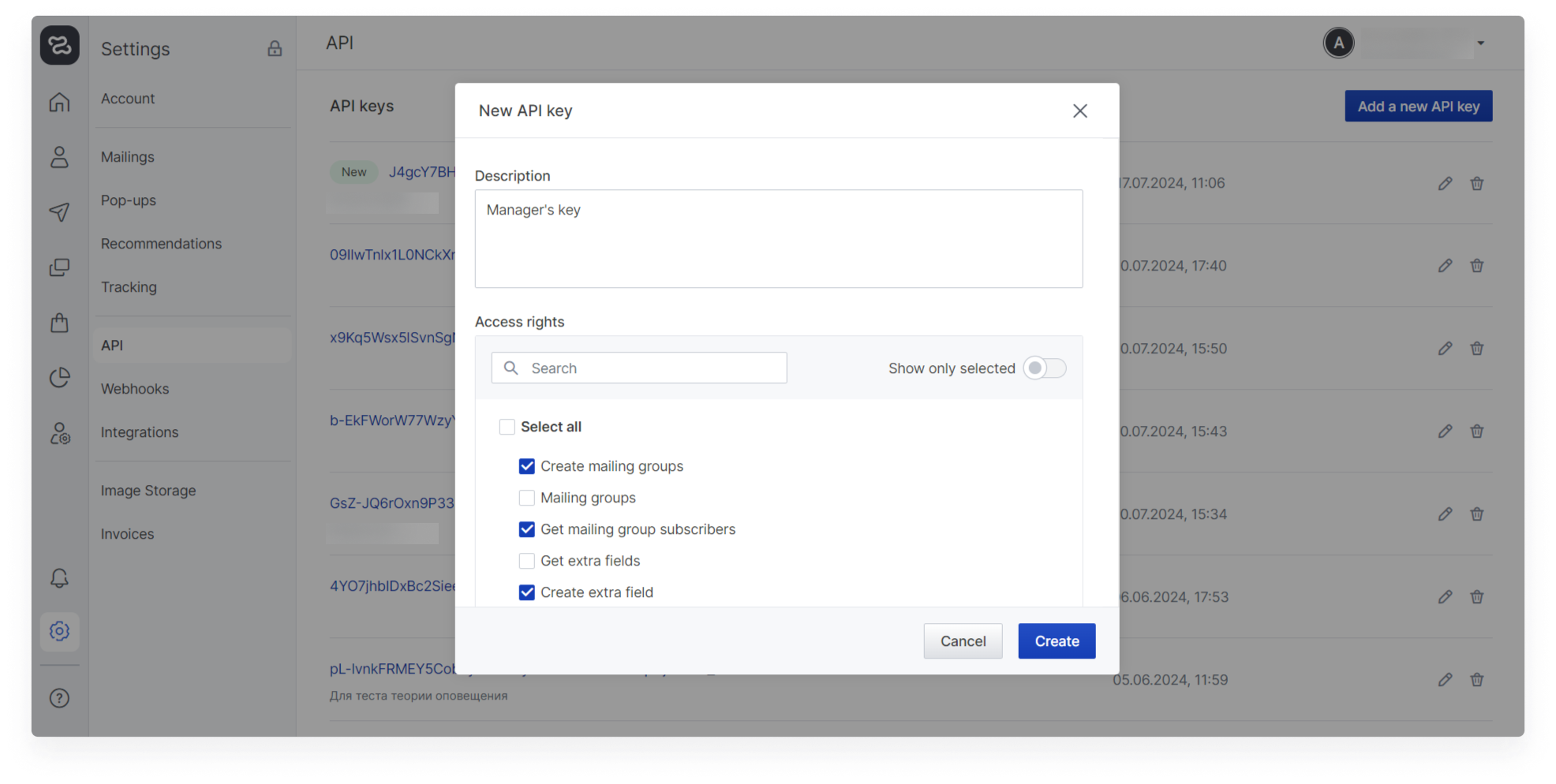1556x784 pixels.
Task: Toggle Show only selected switch
Action: [1045, 368]
